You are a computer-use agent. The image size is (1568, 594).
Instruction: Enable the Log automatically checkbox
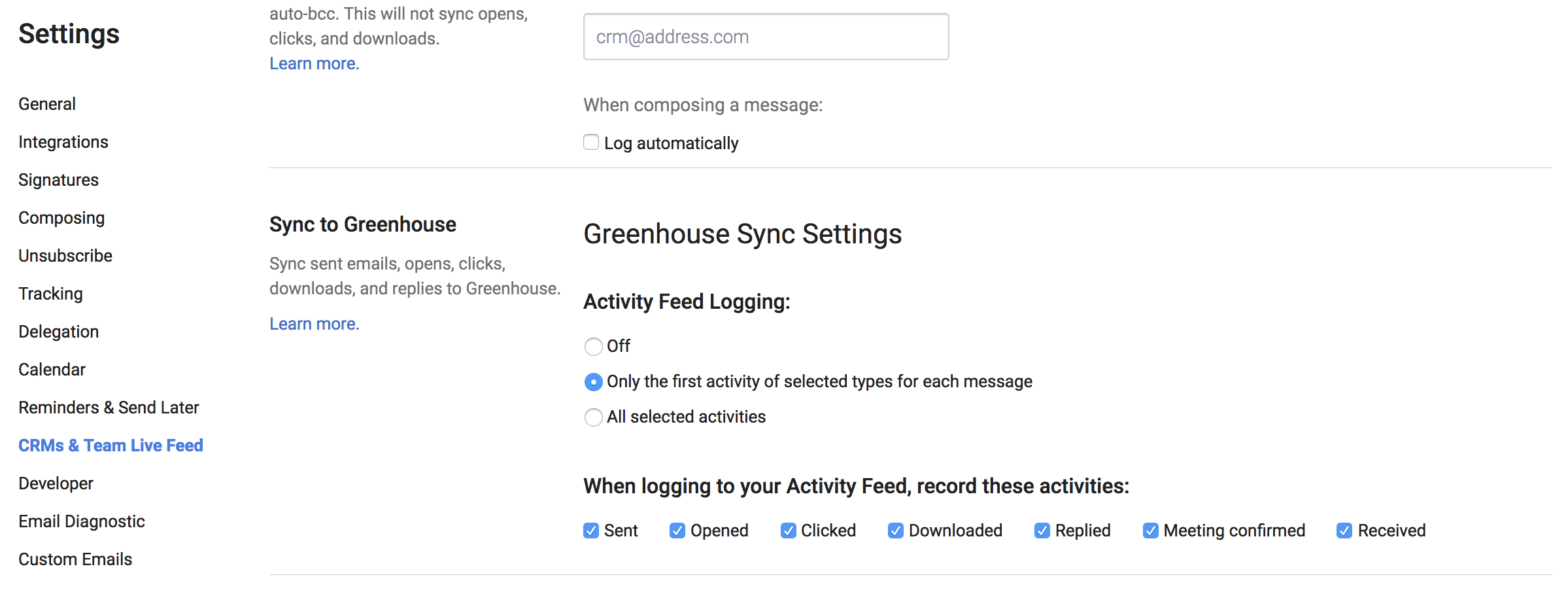pos(591,143)
